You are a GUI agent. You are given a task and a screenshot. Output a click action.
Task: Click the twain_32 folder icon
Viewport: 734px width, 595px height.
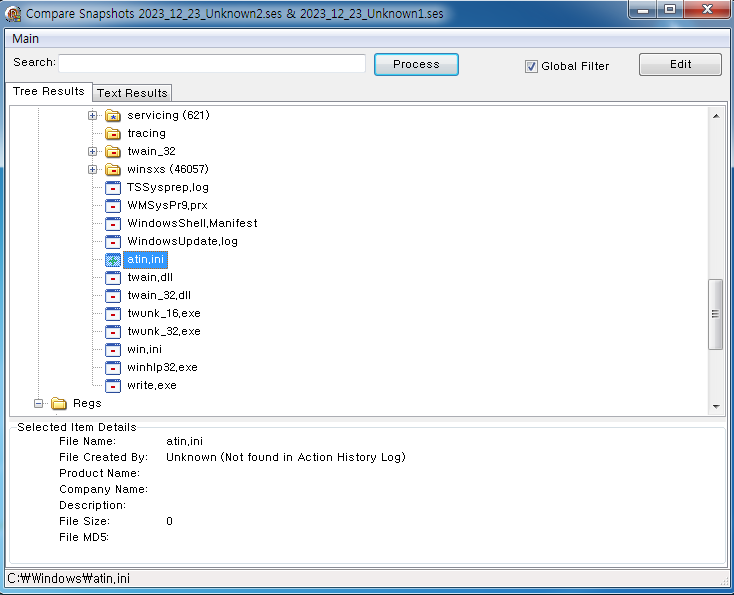(113, 151)
